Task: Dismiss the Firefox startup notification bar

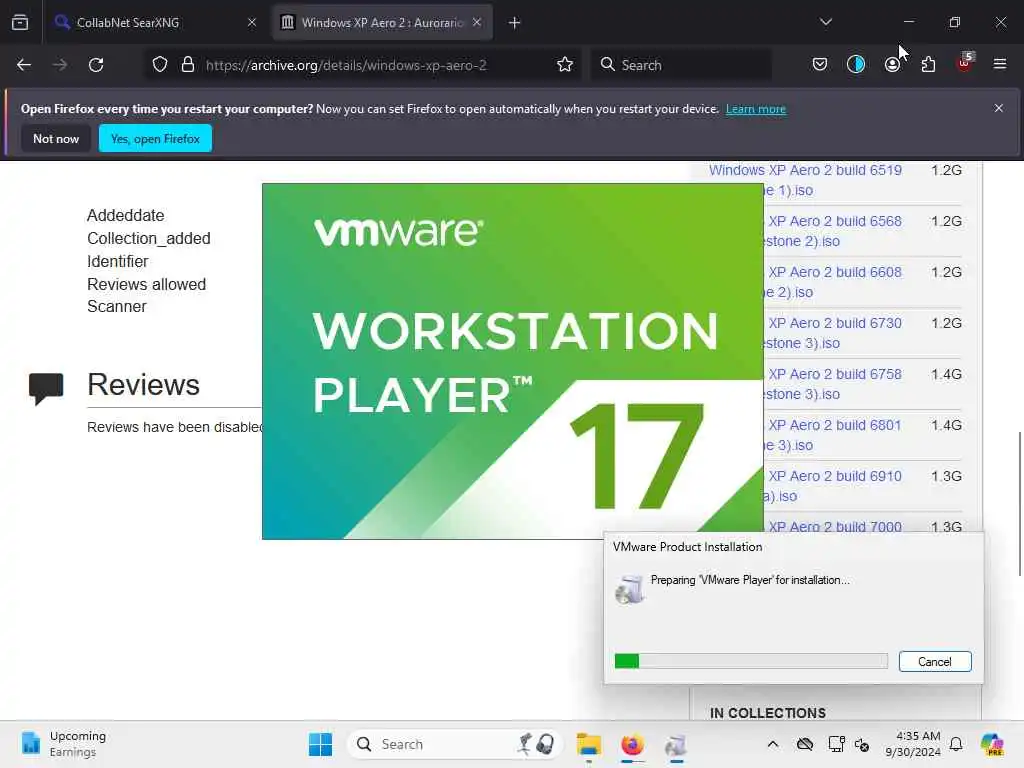Action: [x=999, y=108]
